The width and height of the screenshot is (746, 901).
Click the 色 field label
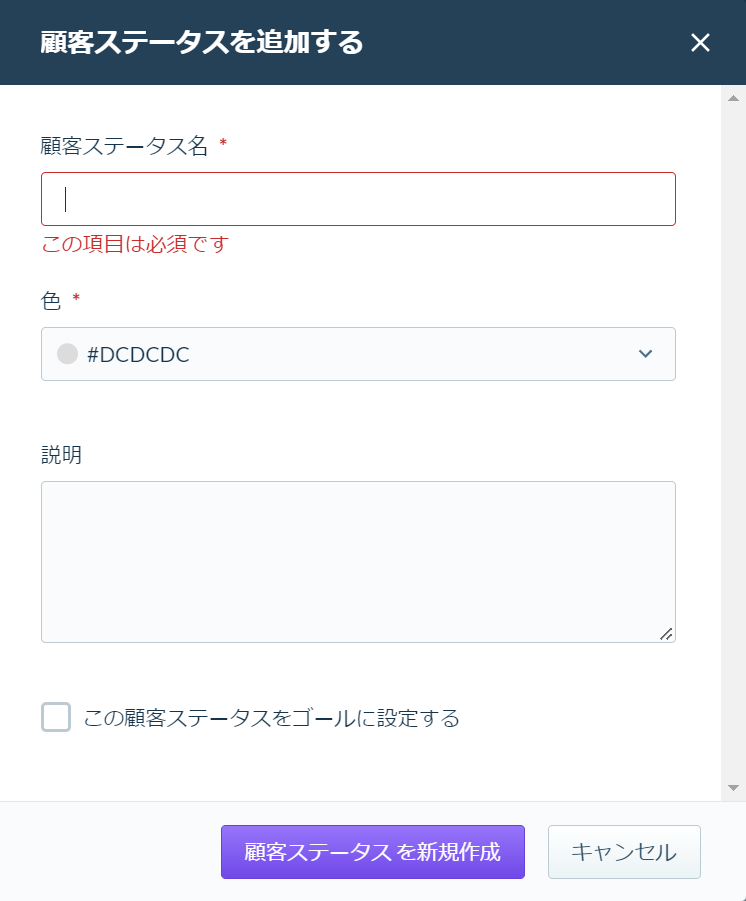click(51, 301)
